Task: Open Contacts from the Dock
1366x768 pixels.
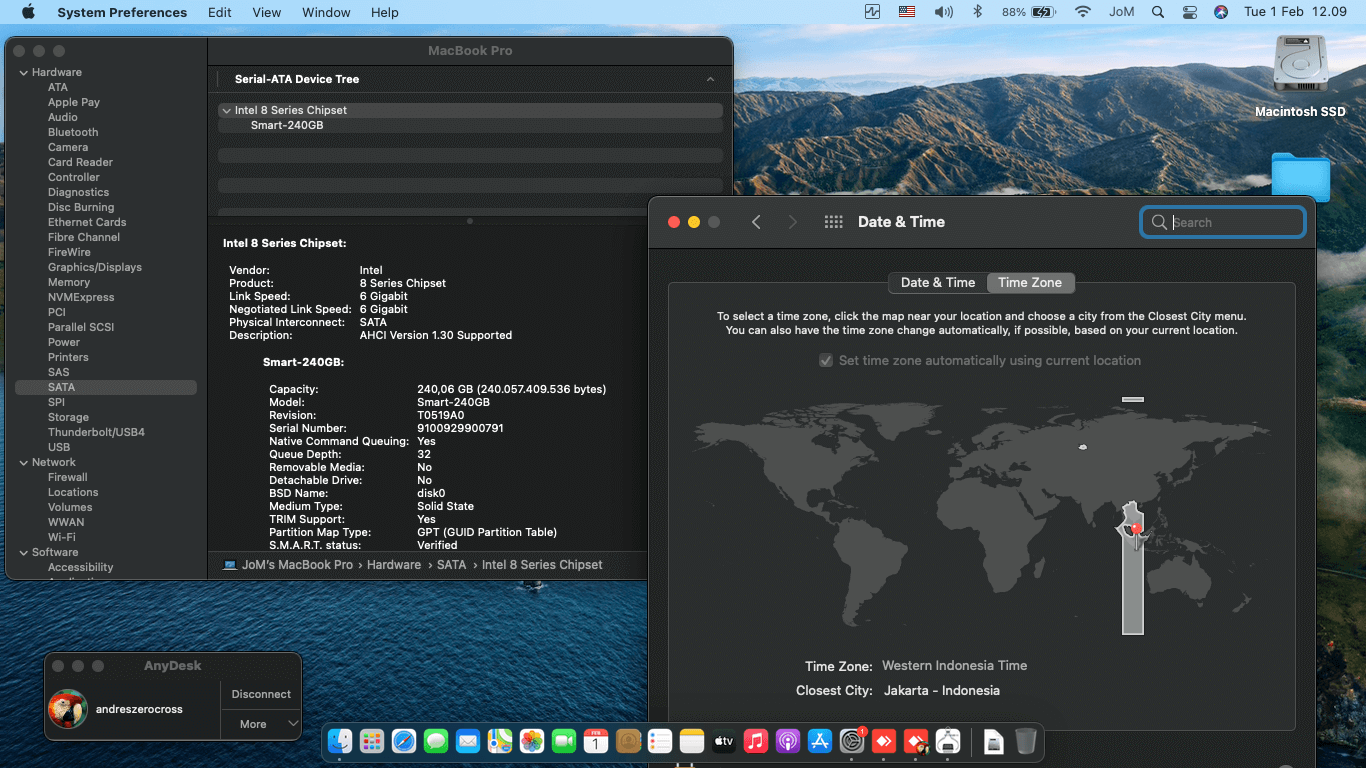Action: click(628, 741)
